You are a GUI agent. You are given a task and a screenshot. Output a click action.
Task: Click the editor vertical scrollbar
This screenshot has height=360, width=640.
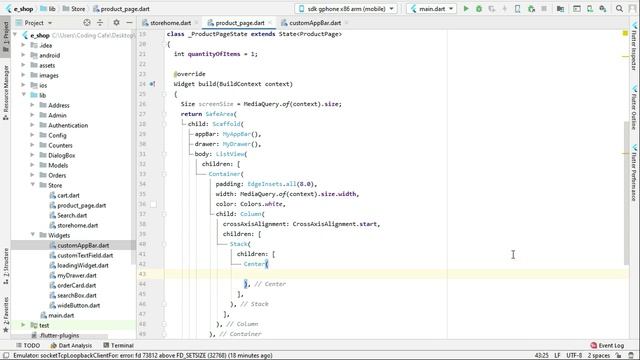(626, 193)
